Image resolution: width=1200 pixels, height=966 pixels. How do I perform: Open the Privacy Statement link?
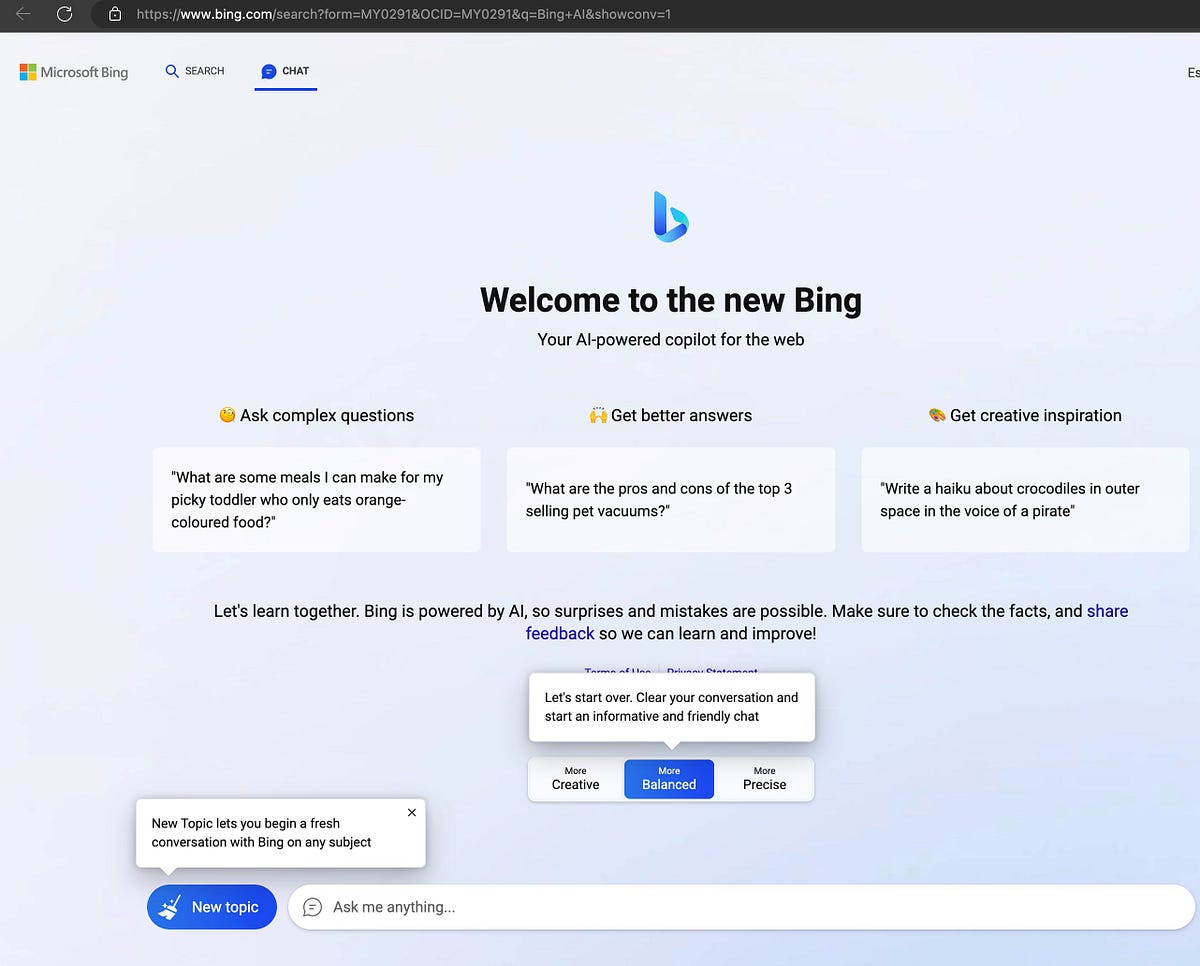tap(711, 672)
